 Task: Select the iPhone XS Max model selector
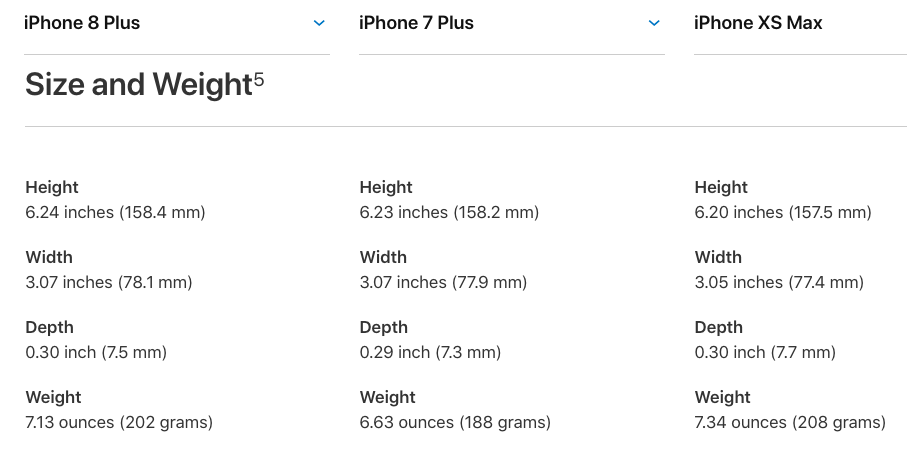[801, 23]
